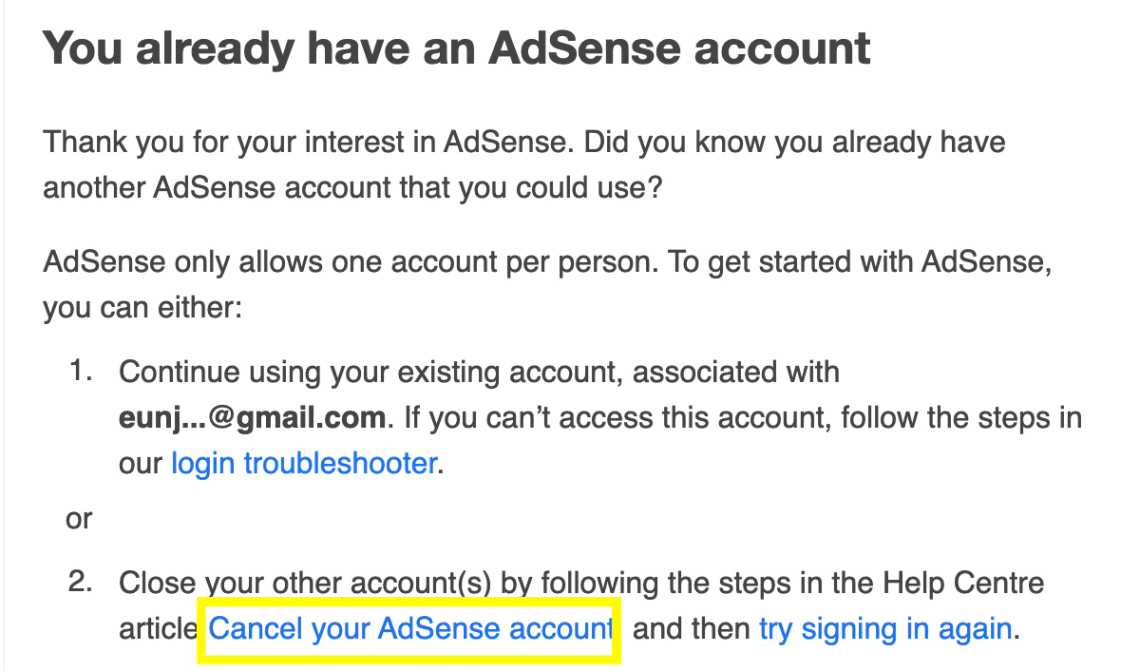Click the 'and then' text between links
Viewport: 1140px width, 671px height.
tap(691, 629)
